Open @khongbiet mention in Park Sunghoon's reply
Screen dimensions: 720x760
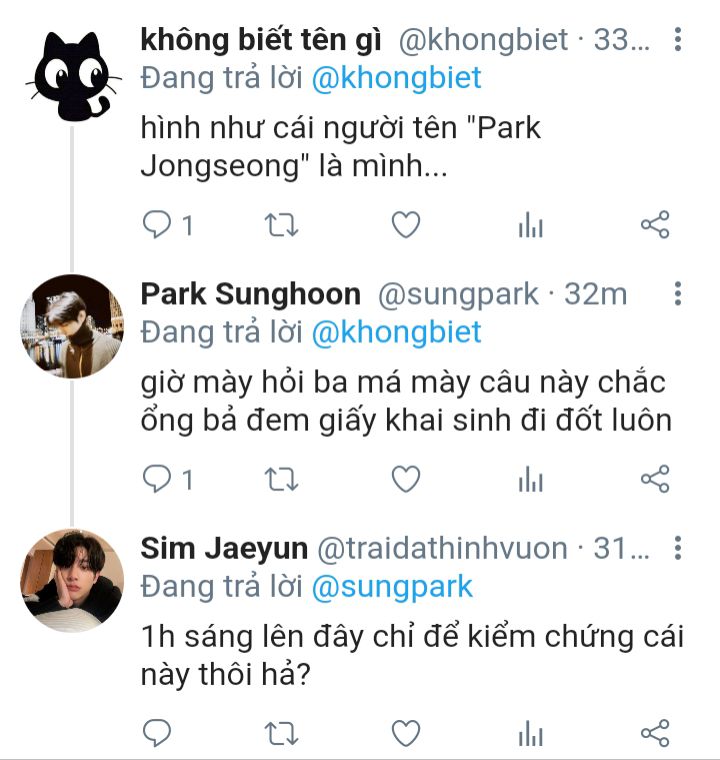click(396, 332)
